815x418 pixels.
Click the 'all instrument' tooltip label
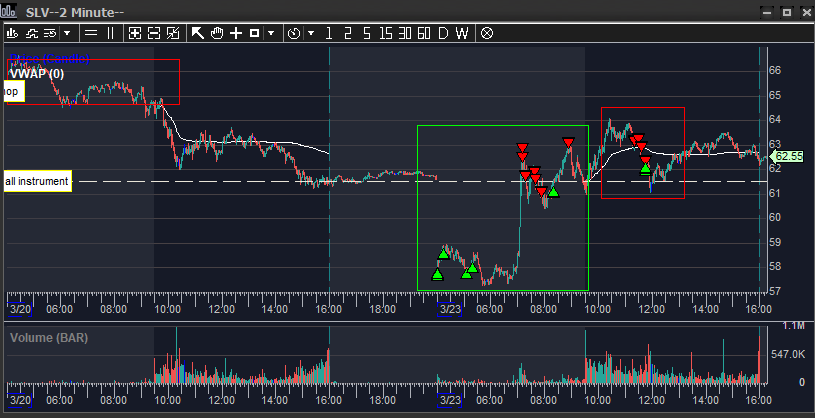pyautogui.click(x=37, y=181)
